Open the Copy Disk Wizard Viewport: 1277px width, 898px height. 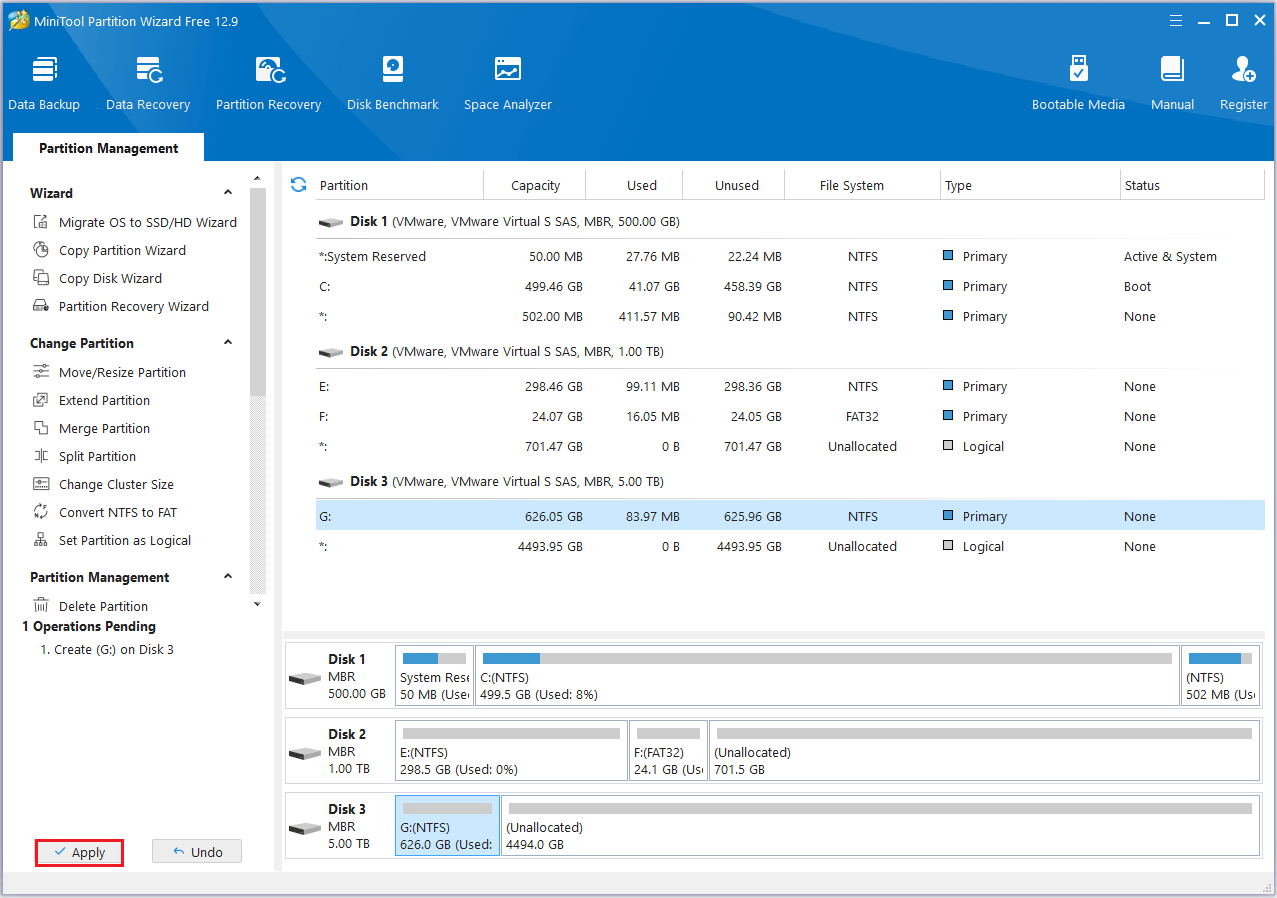coord(113,278)
